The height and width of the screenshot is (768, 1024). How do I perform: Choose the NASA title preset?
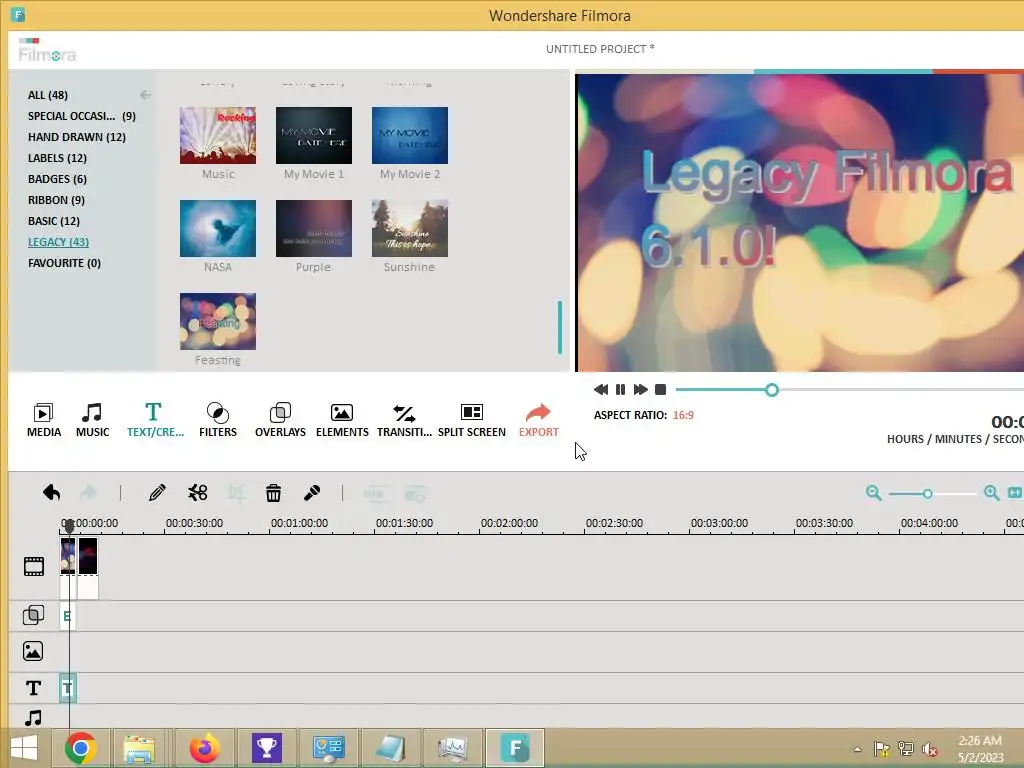(x=217, y=228)
